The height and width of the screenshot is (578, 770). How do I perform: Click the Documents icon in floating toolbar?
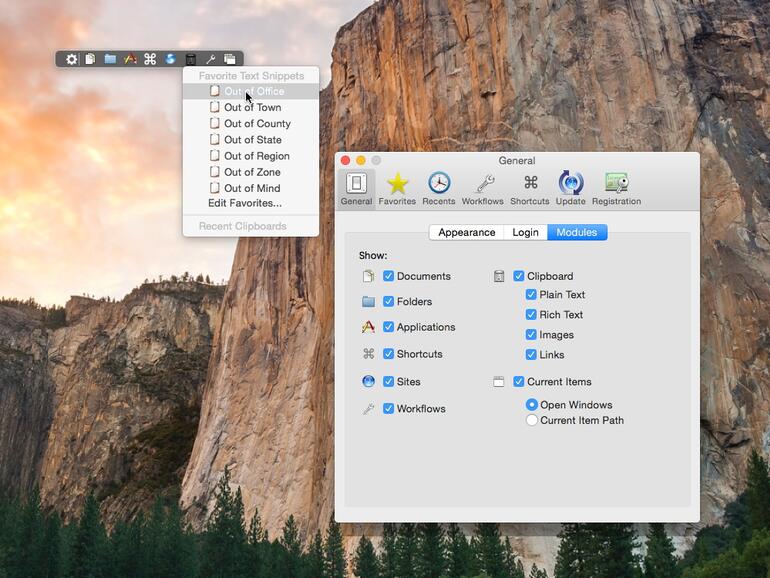91,59
